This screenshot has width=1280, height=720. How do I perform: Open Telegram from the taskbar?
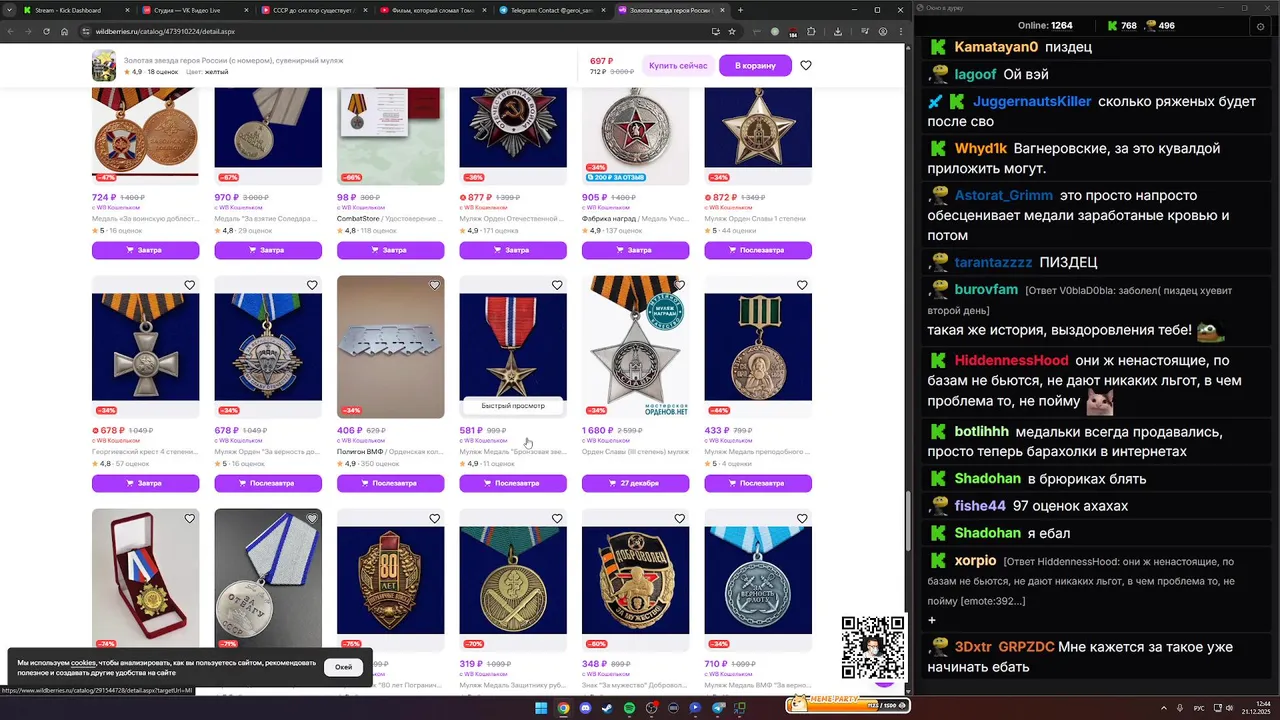(718, 708)
